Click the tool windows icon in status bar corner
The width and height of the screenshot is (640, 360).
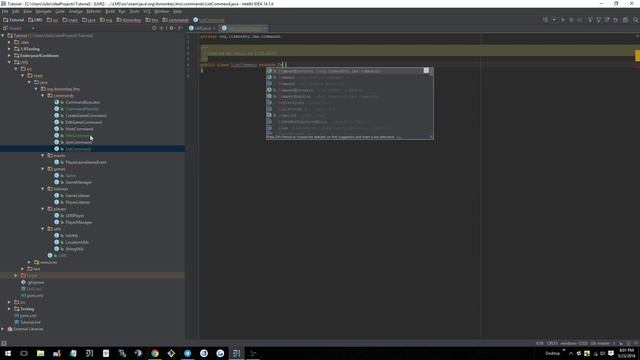4,343
